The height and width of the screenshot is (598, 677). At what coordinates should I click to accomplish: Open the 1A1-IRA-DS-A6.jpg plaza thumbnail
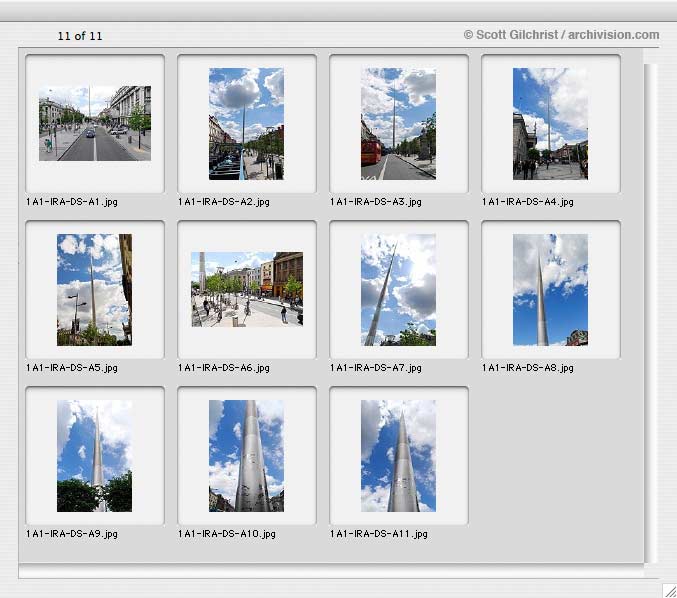247,289
